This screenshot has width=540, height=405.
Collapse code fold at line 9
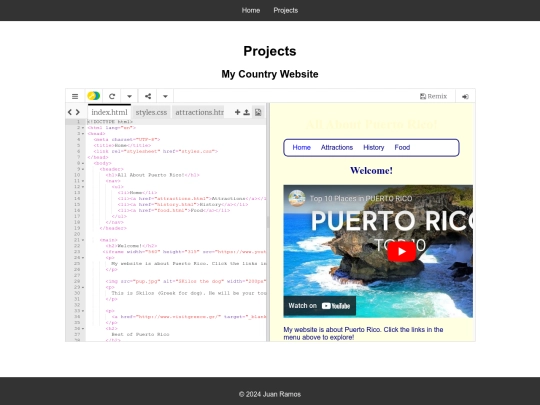point(83,169)
